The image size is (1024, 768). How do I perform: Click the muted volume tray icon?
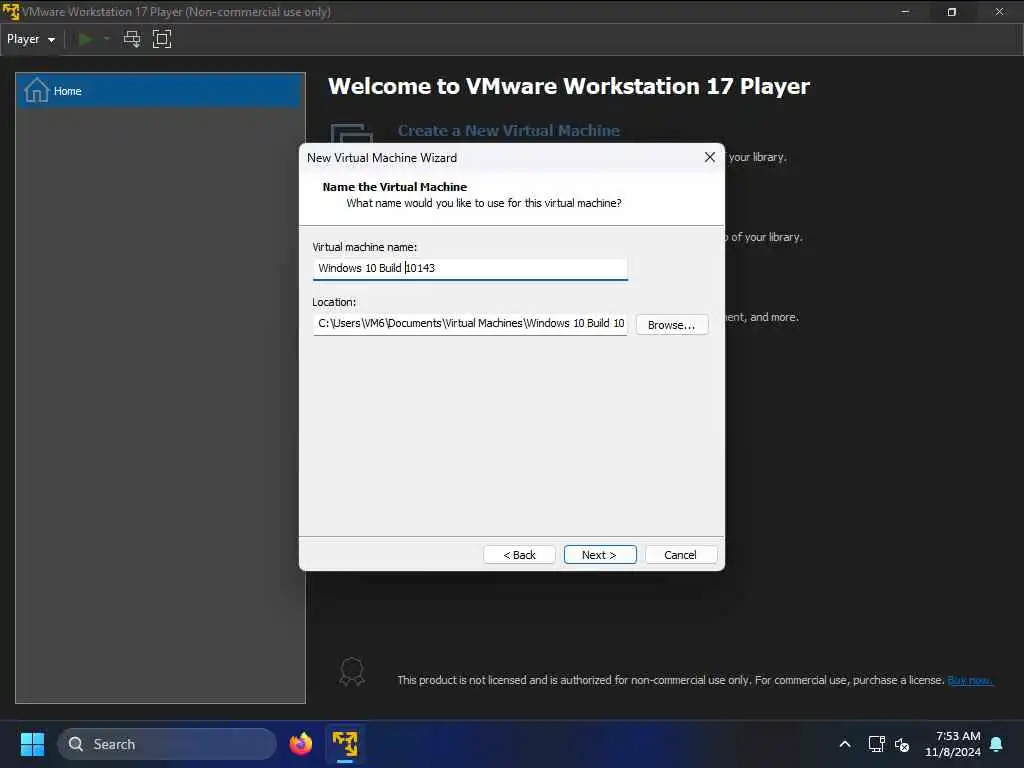[902, 744]
